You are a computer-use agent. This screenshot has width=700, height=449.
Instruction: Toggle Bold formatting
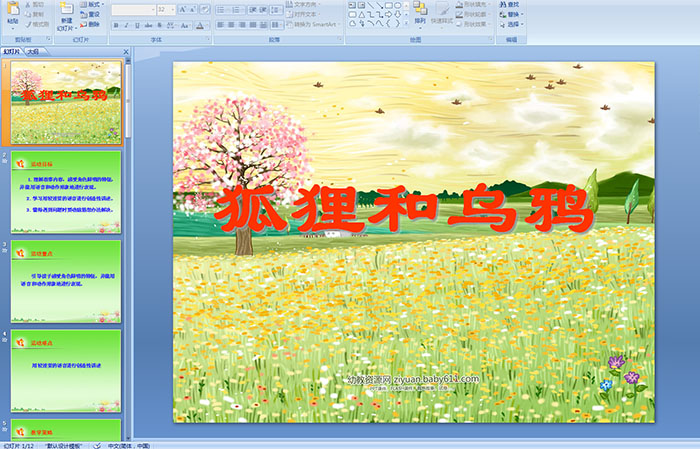tap(116, 25)
